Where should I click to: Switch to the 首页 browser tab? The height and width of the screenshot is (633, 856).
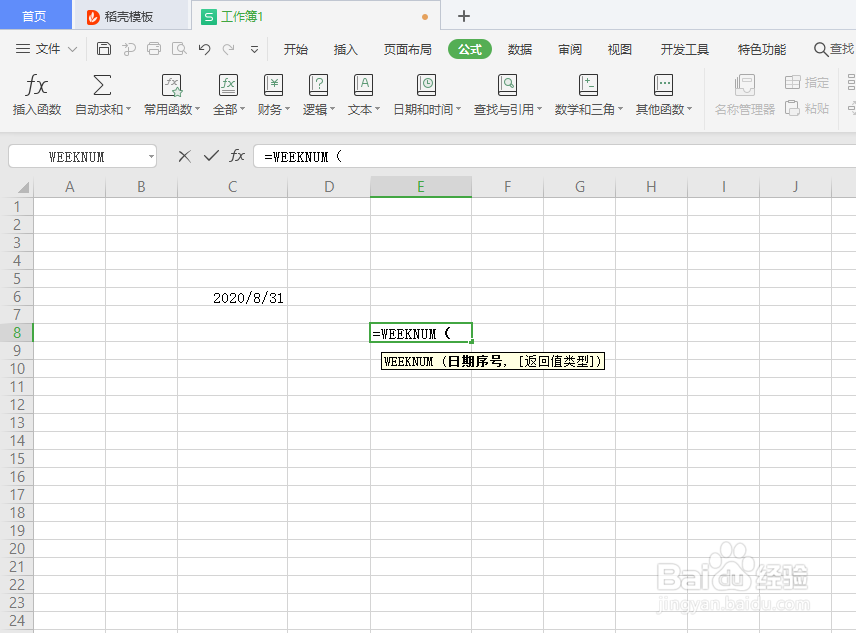coord(35,15)
